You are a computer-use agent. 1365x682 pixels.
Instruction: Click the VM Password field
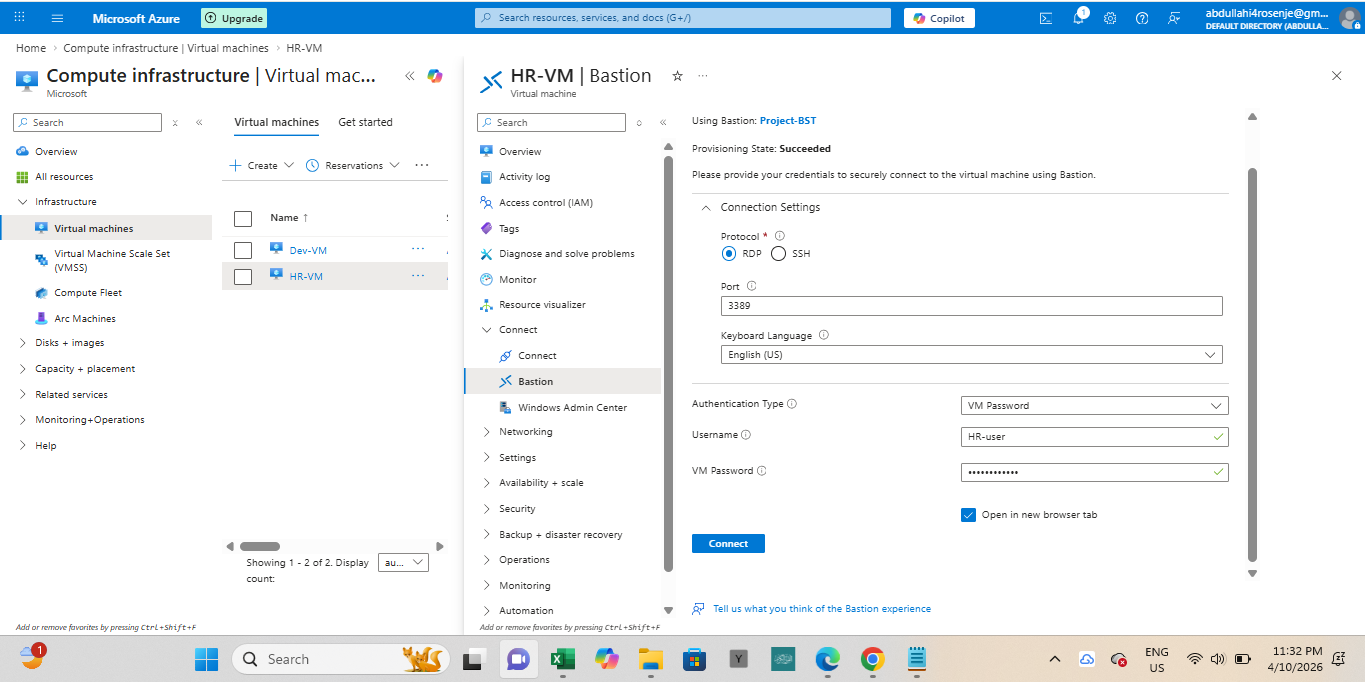point(1095,472)
